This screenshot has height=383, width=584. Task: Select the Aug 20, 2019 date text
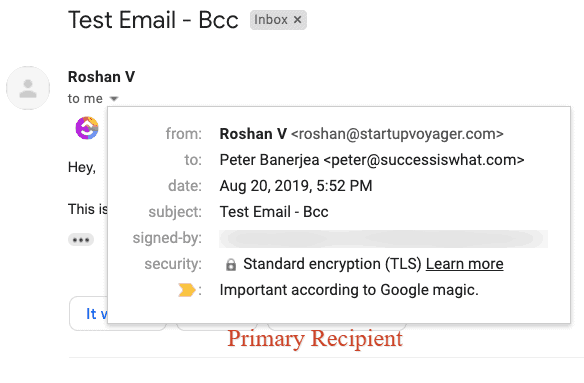pos(296,186)
